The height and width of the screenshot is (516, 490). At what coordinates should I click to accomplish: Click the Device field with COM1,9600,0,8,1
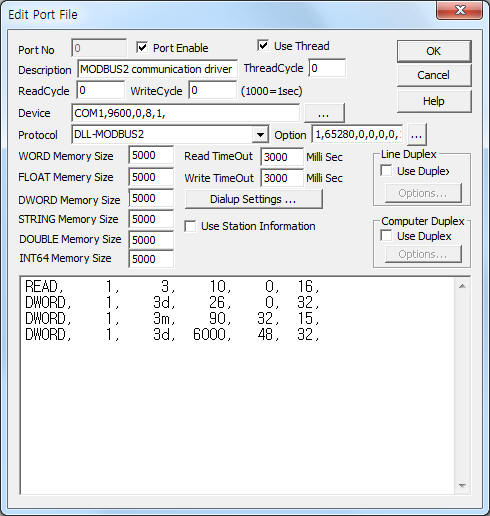(185, 113)
